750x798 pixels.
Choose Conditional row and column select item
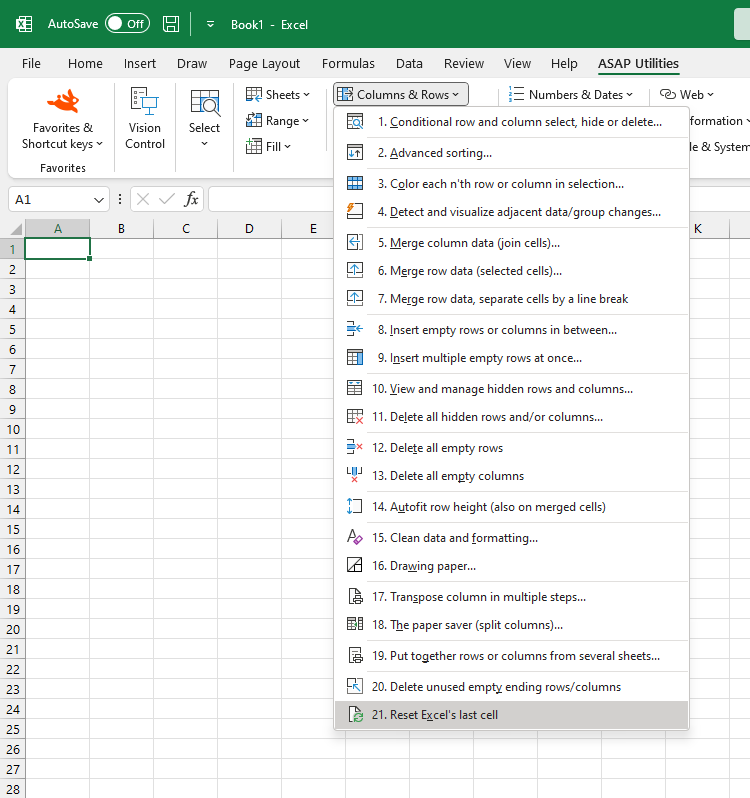coord(511,122)
